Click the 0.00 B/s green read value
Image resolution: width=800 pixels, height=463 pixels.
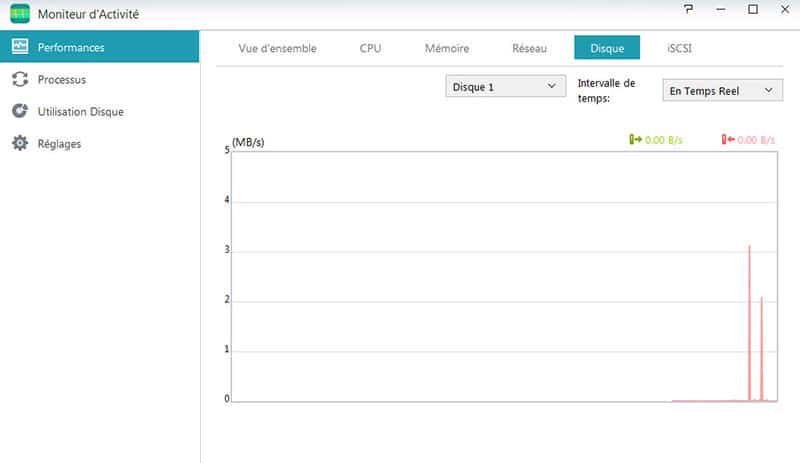[x=663, y=140]
